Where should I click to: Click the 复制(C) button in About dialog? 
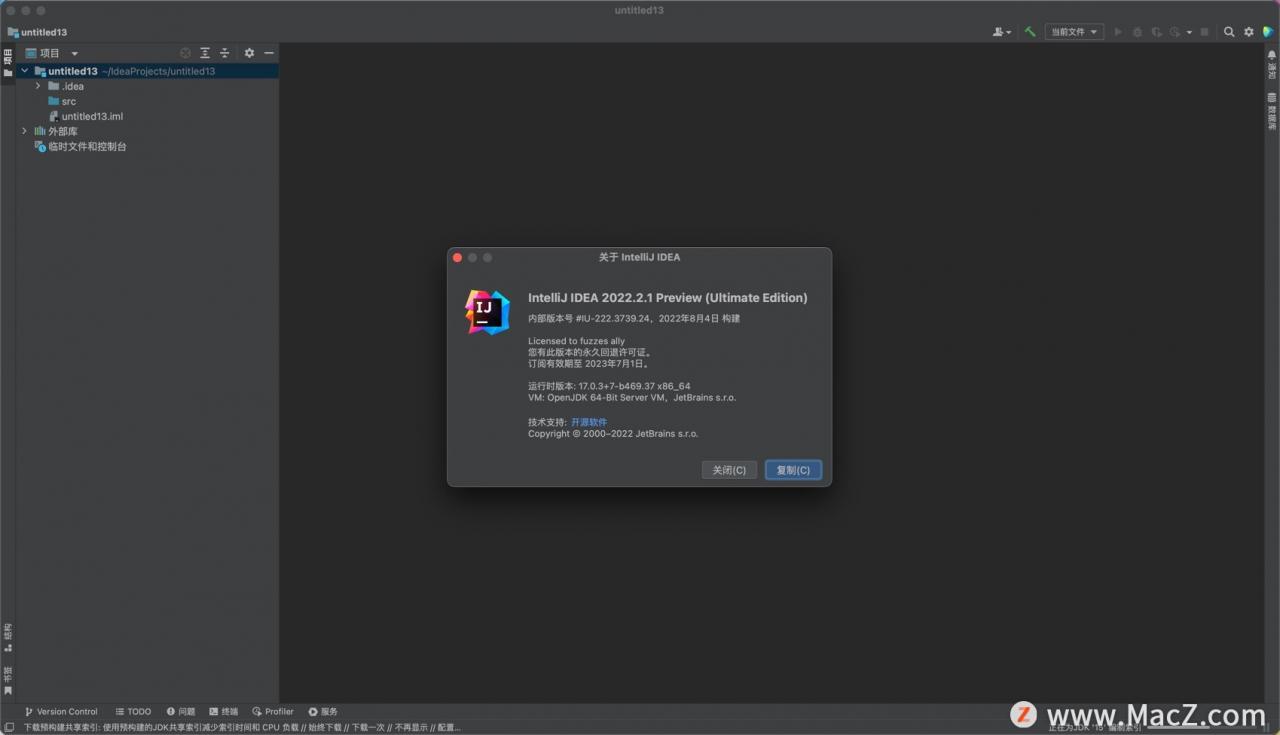(793, 470)
